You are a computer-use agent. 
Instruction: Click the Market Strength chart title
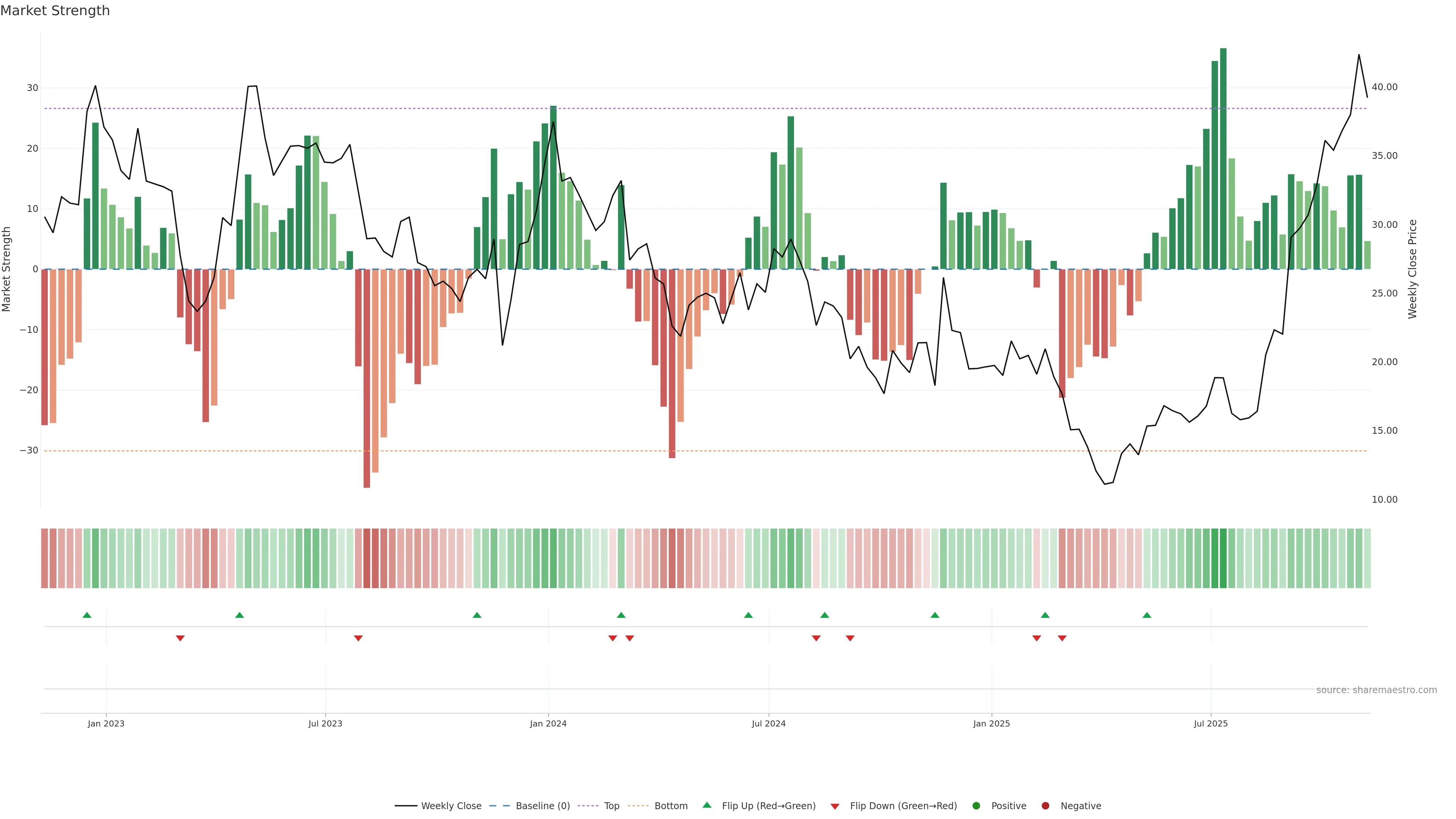[55, 11]
